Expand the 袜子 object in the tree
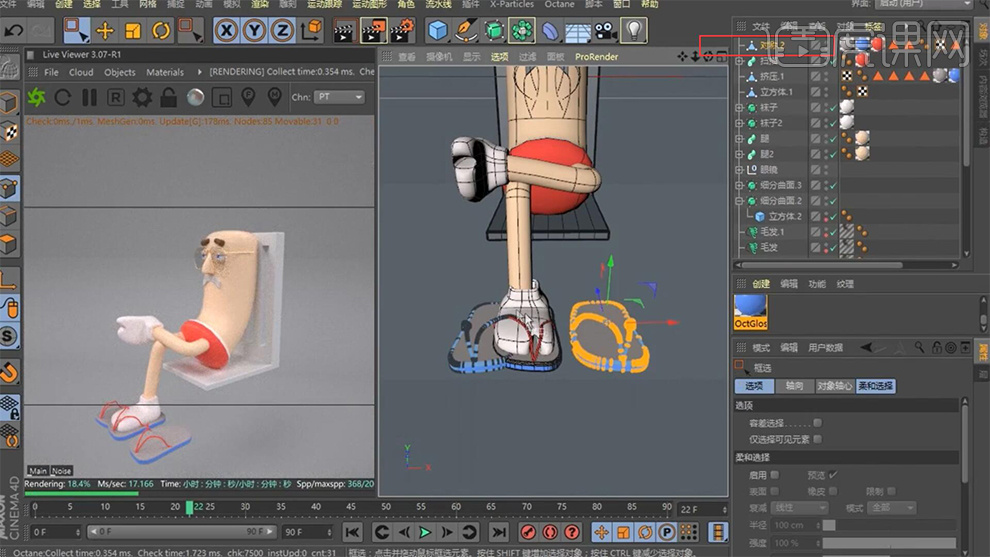Viewport: 990px width, 557px height. [739, 107]
